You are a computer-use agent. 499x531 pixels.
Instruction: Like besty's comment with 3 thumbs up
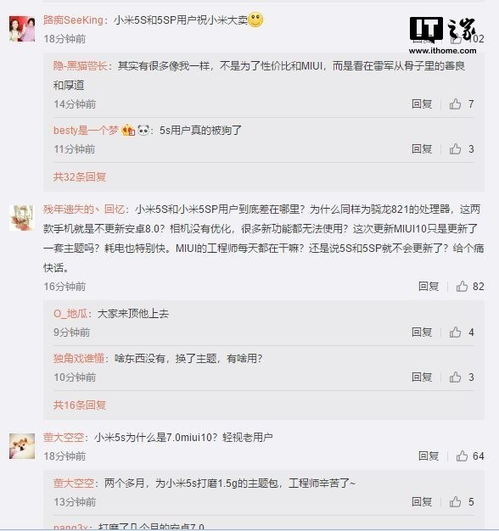(455, 149)
